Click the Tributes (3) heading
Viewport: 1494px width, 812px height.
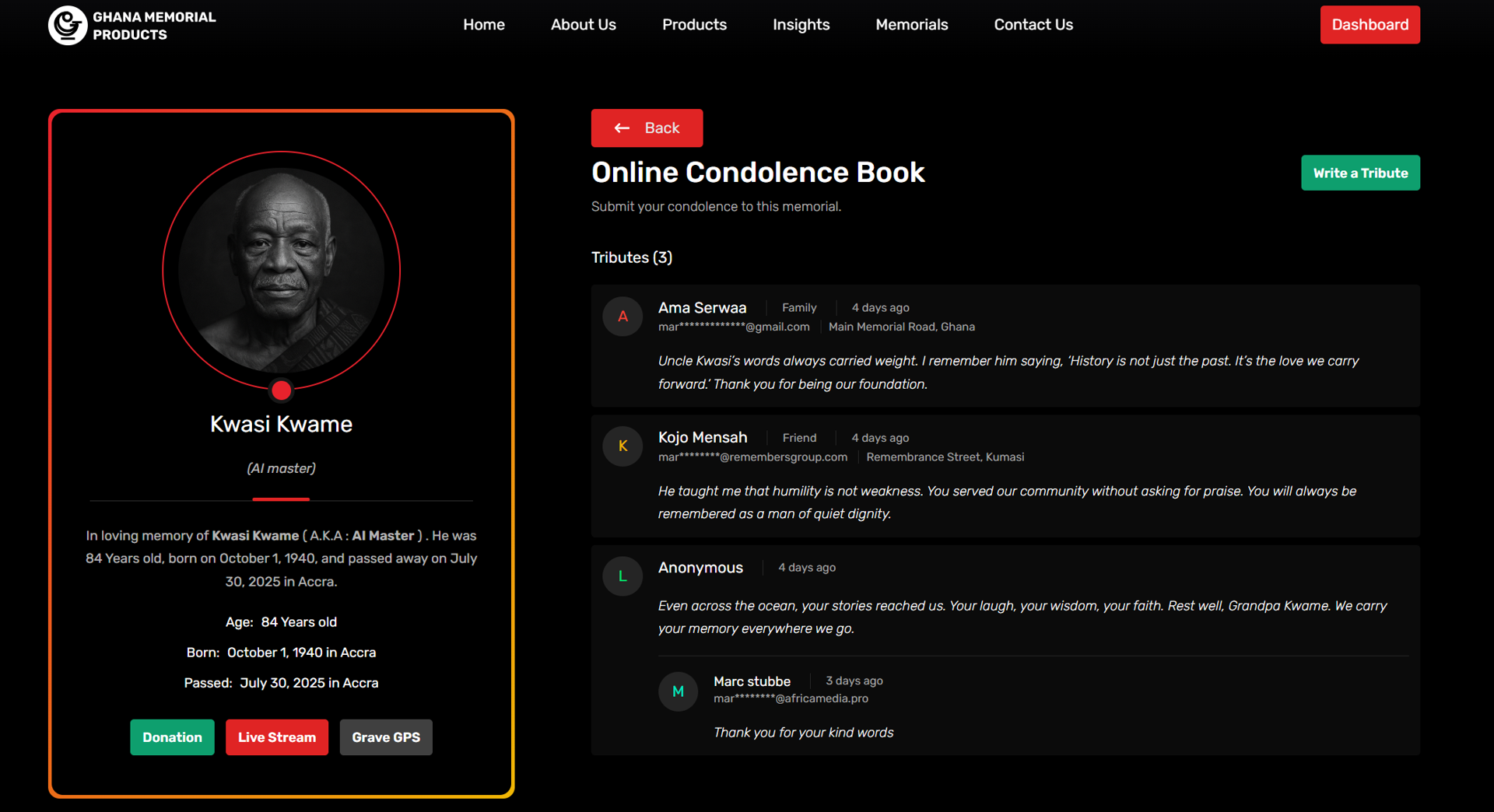[x=631, y=257]
